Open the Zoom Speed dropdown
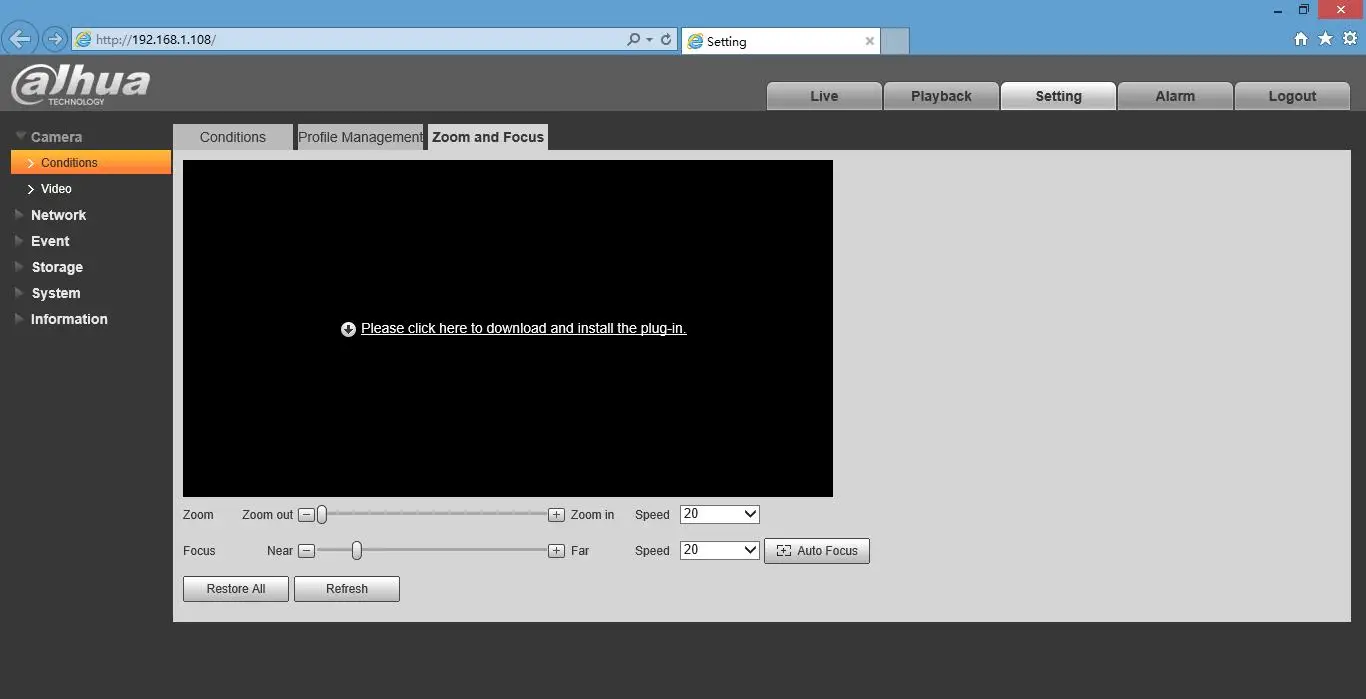 click(720, 514)
